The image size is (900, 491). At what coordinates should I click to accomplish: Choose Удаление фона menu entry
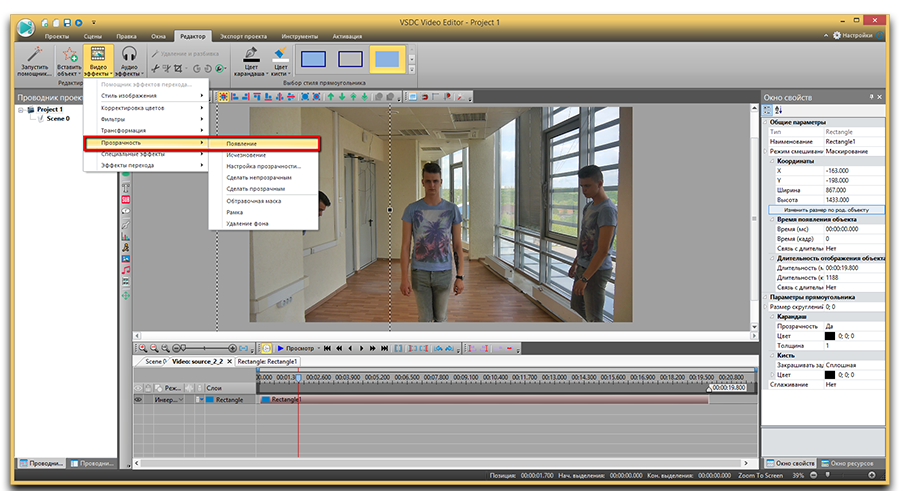click(x=263, y=223)
